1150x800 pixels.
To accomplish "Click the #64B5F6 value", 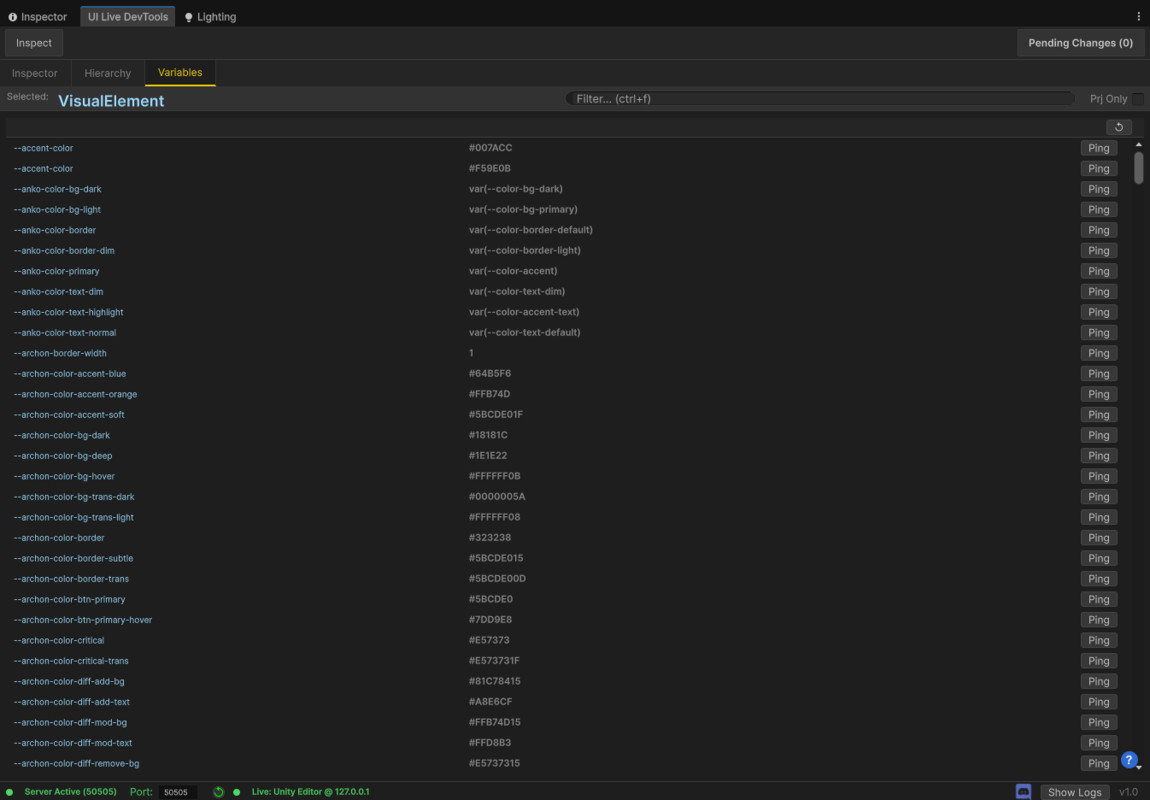I will (x=490, y=373).
